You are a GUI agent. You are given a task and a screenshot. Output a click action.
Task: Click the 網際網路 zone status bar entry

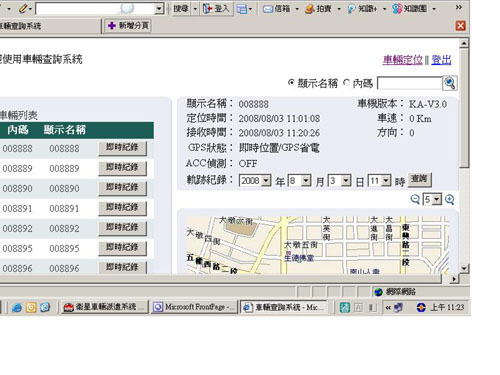point(395,292)
